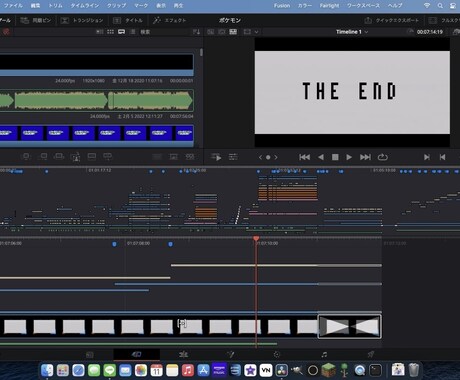Open the File menu
This screenshot has height=380, width=460.
13,6
